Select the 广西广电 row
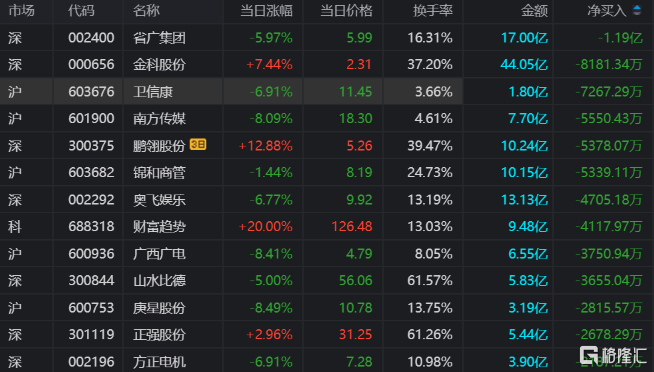654x372 pixels. tap(327, 254)
